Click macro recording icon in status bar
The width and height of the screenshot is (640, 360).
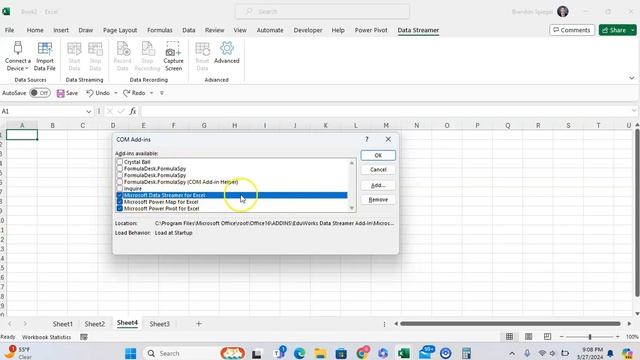pos(84,337)
